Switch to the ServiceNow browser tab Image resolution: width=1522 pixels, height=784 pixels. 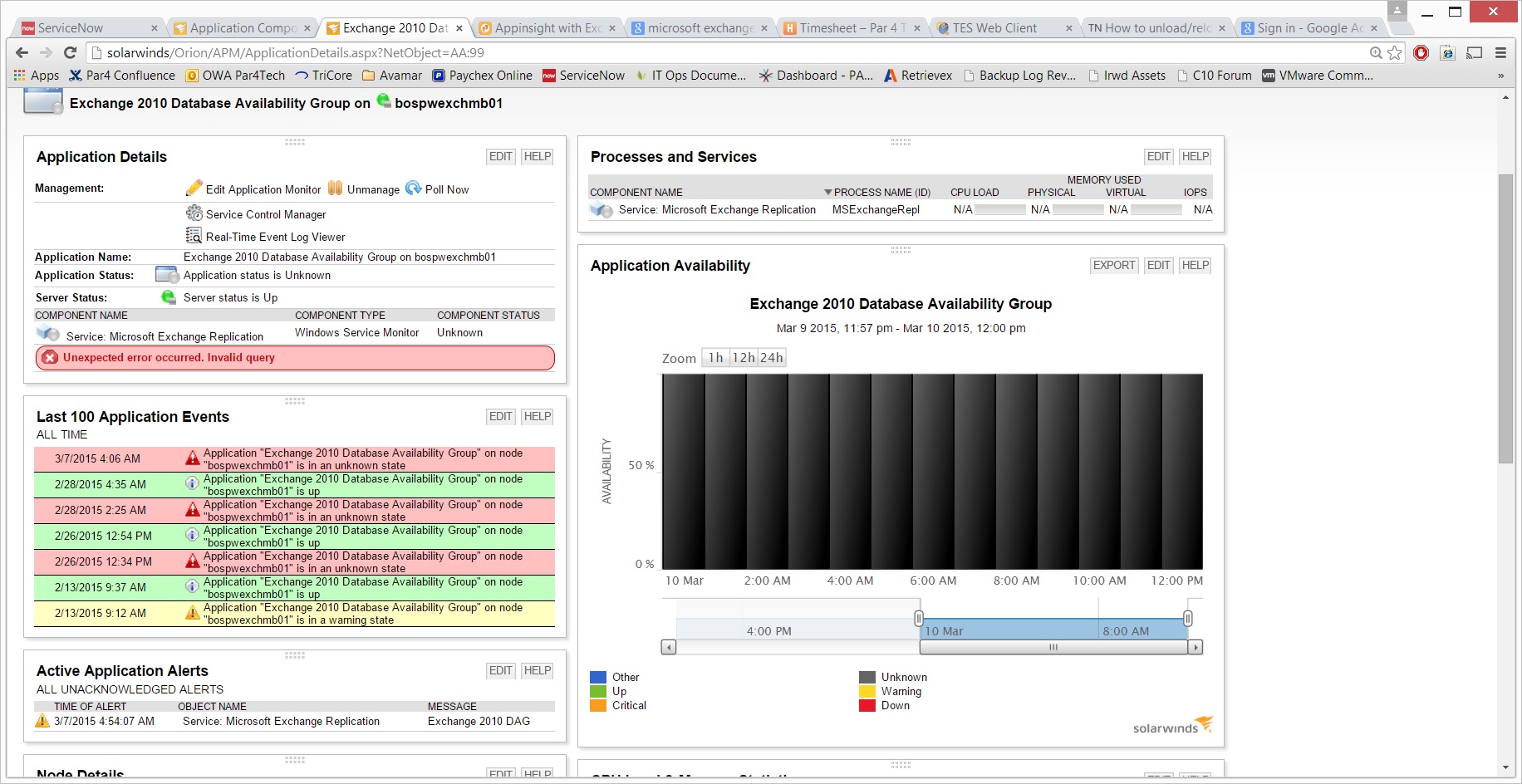pos(88,28)
